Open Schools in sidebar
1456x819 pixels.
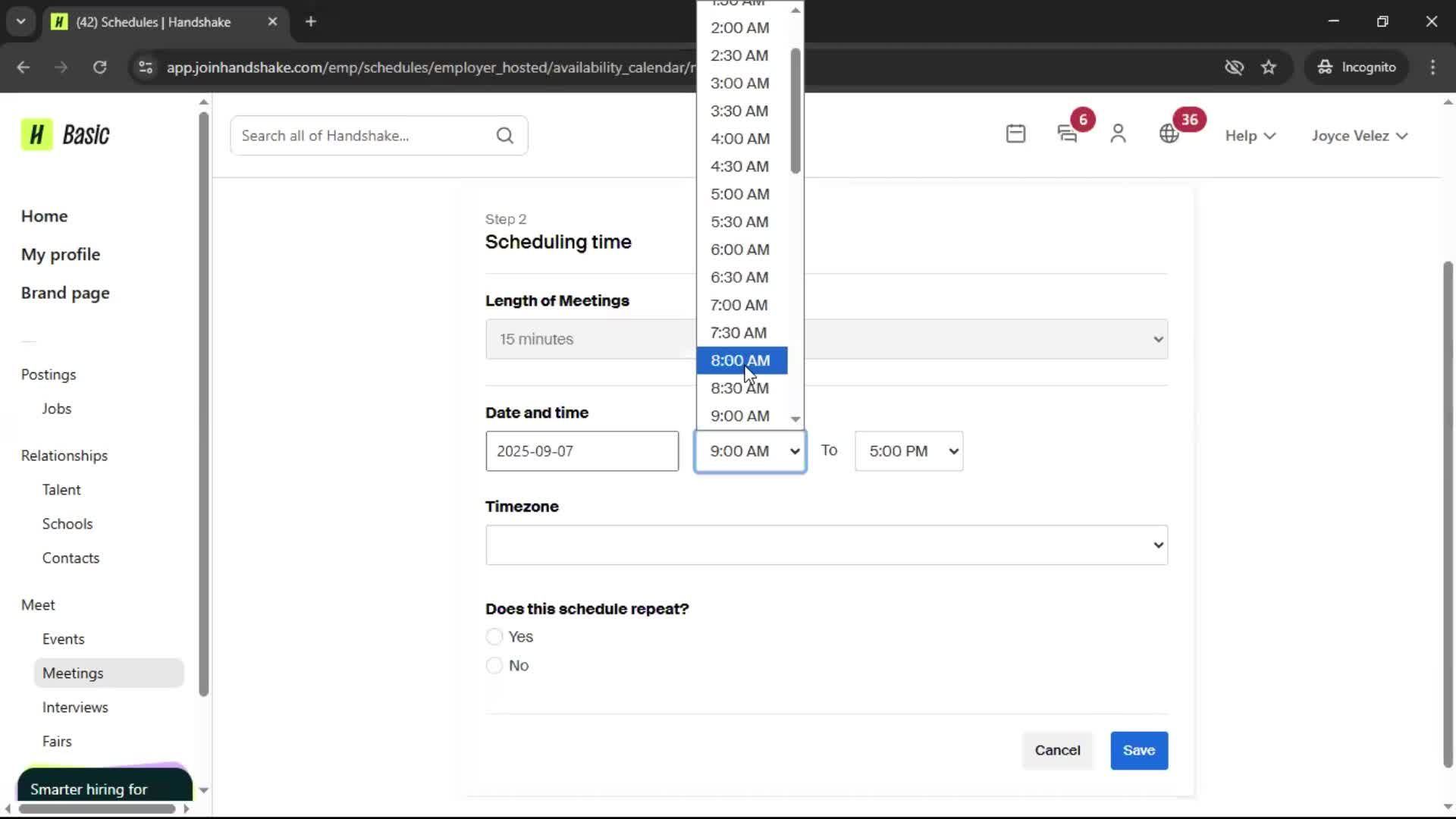coord(67,524)
